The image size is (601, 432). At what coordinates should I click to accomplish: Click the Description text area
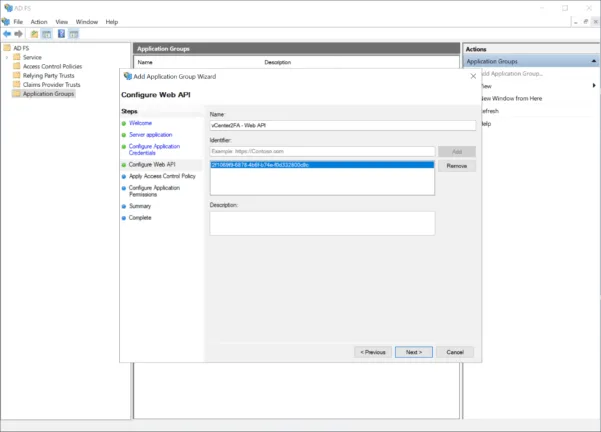322,223
